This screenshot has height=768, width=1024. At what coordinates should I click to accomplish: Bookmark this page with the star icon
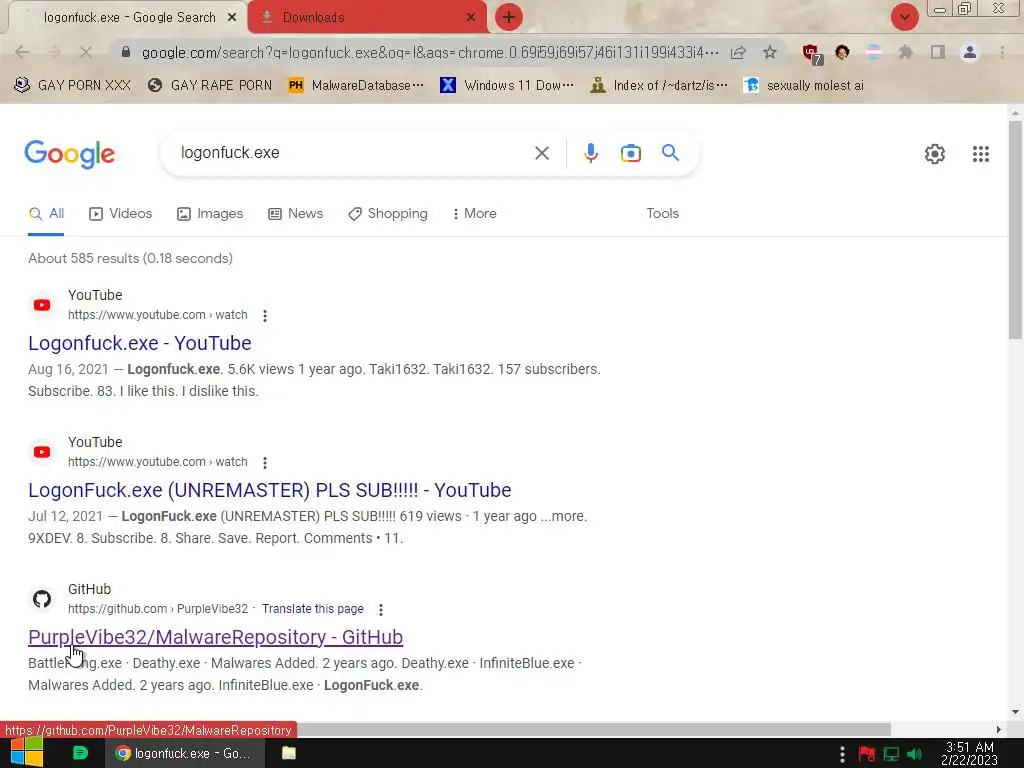click(x=770, y=52)
